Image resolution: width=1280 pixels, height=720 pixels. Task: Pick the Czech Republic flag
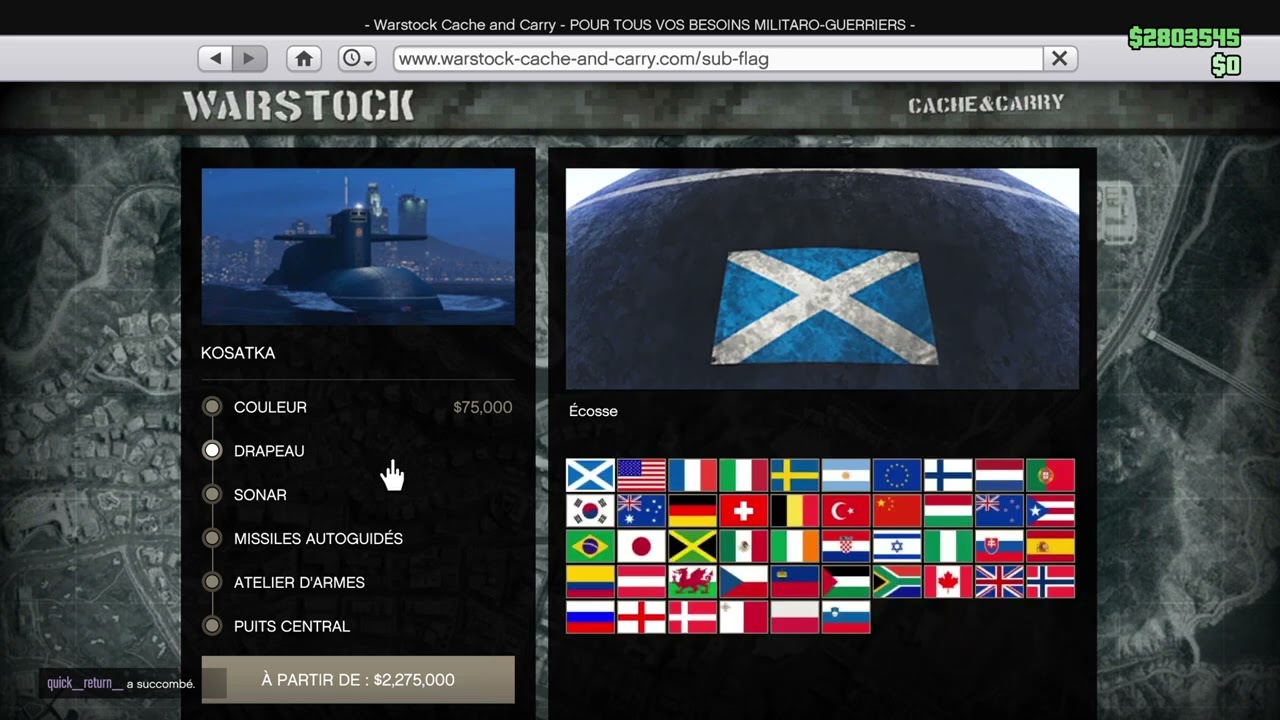tap(743, 582)
